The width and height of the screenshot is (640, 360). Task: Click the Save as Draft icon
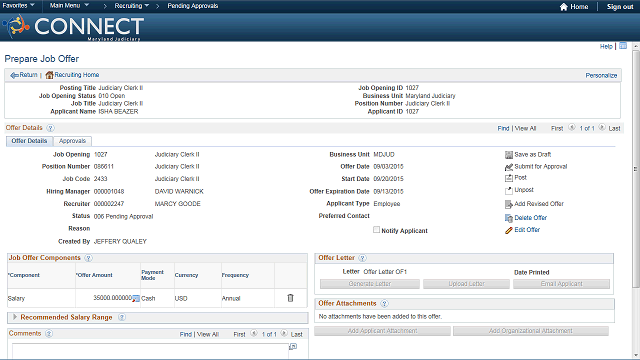click(x=509, y=155)
